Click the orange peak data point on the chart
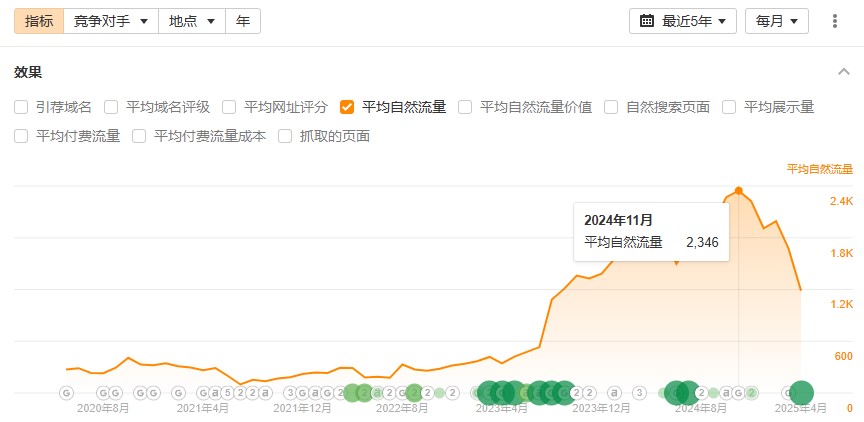The width and height of the screenshot is (864, 422). 739,191
